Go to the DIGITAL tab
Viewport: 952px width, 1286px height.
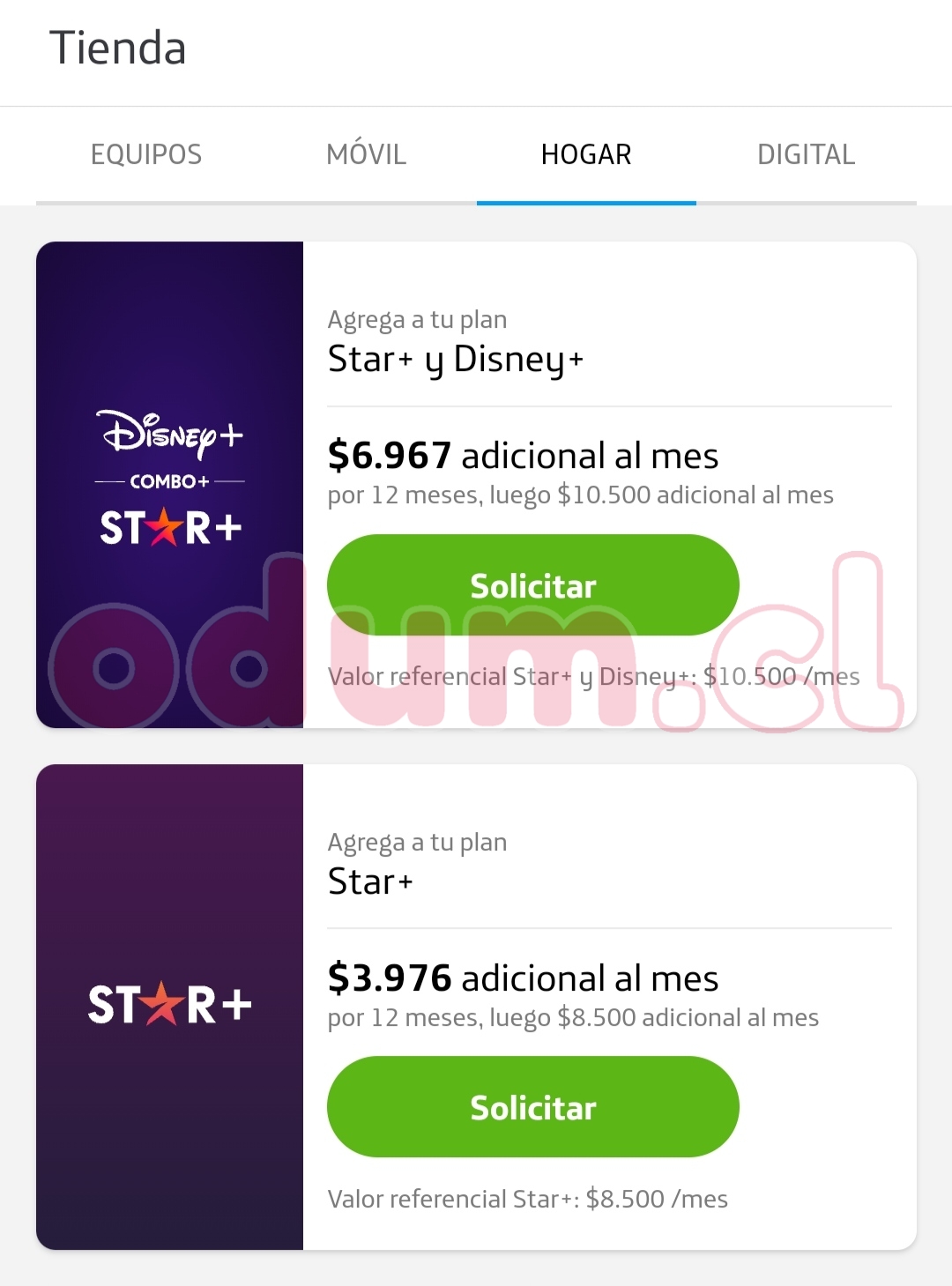coord(806,155)
